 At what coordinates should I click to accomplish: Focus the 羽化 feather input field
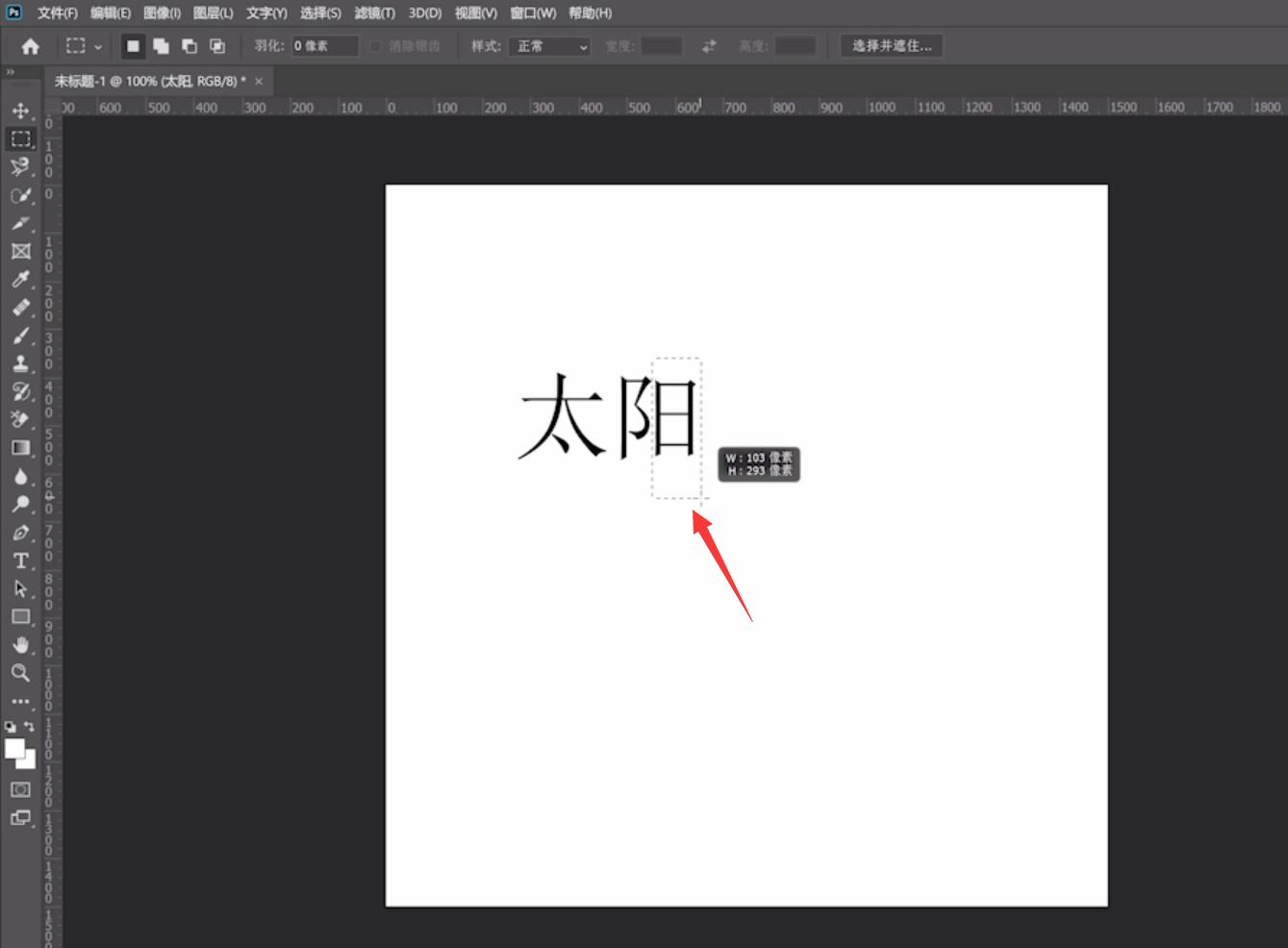coord(325,46)
